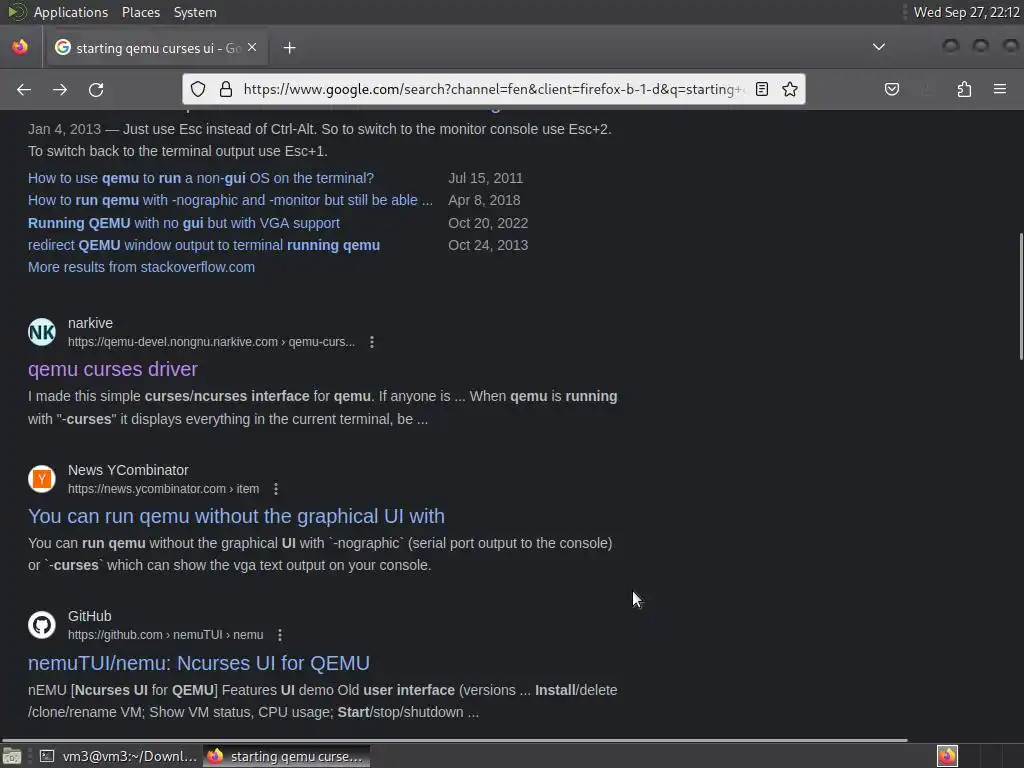Open a new tab with the plus button

[x=289, y=48]
